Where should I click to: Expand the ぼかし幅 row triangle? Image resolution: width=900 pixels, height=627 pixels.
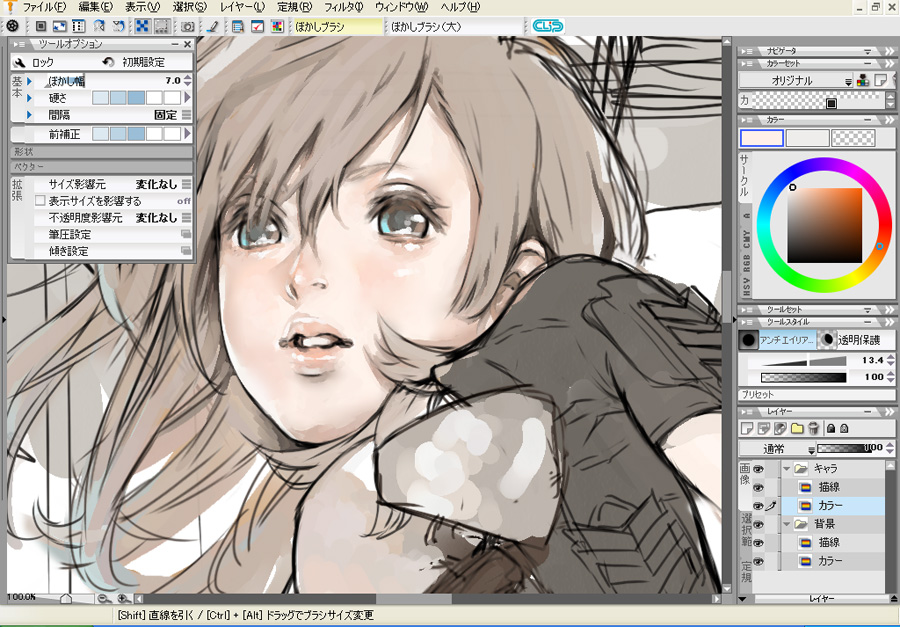[x=29, y=81]
